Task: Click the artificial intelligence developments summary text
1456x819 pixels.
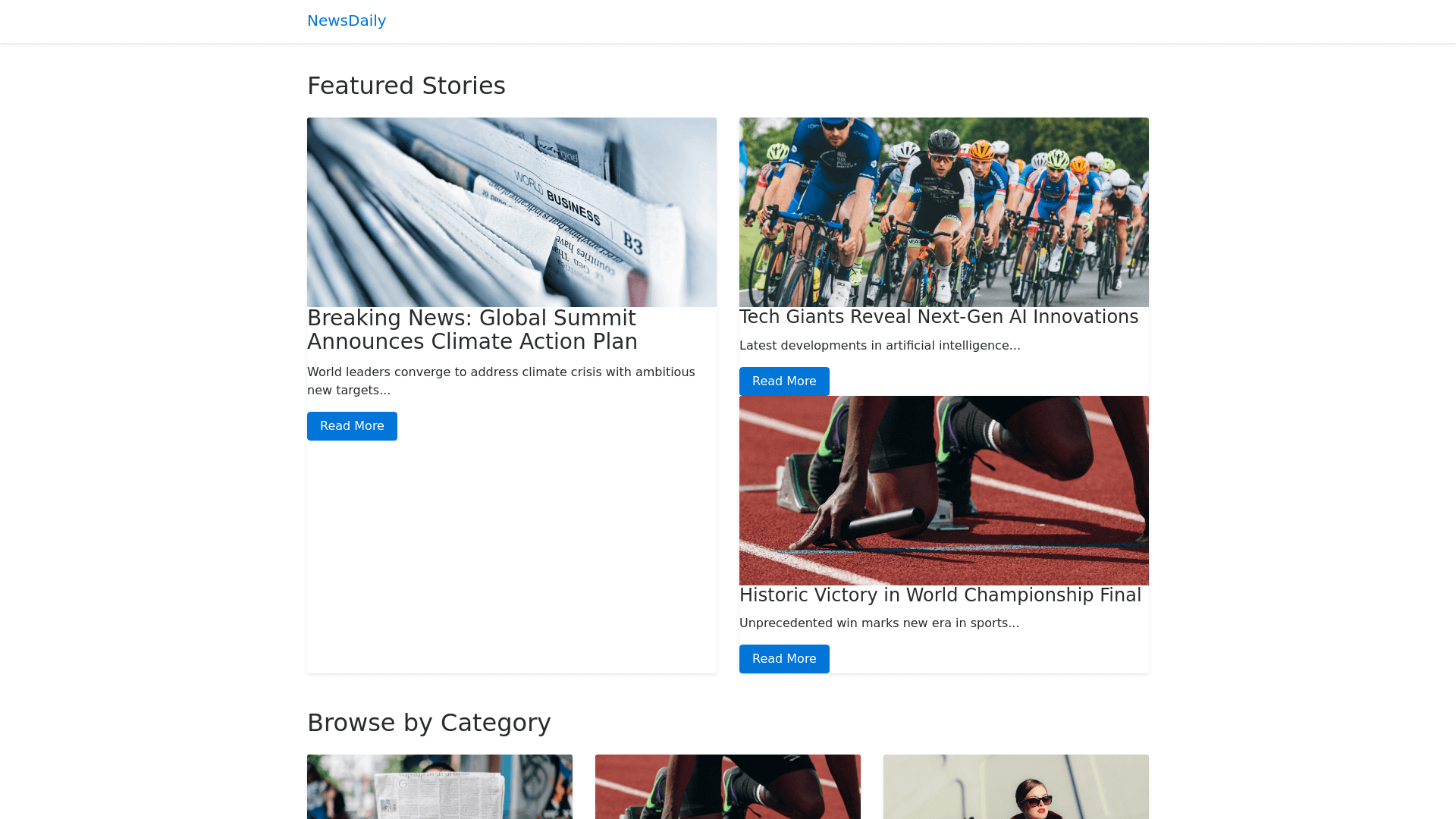Action: click(x=880, y=346)
